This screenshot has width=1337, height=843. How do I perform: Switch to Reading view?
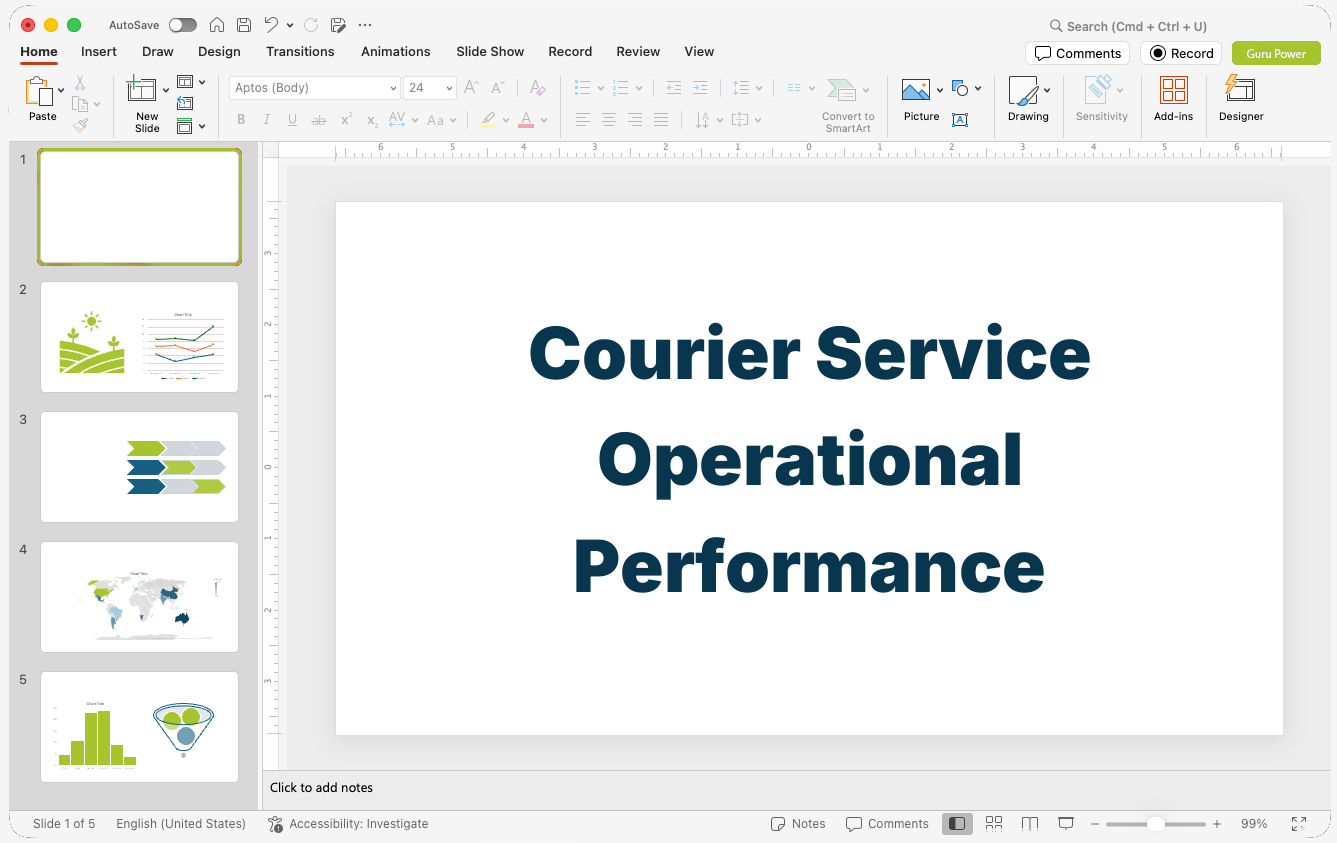coord(1030,824)
